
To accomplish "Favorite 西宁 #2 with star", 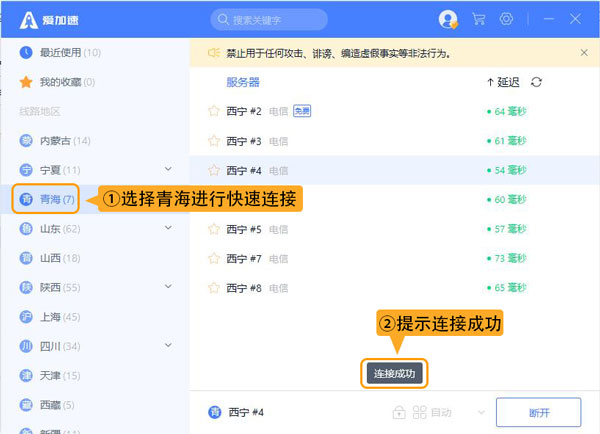I will click(x=214, y=111).
